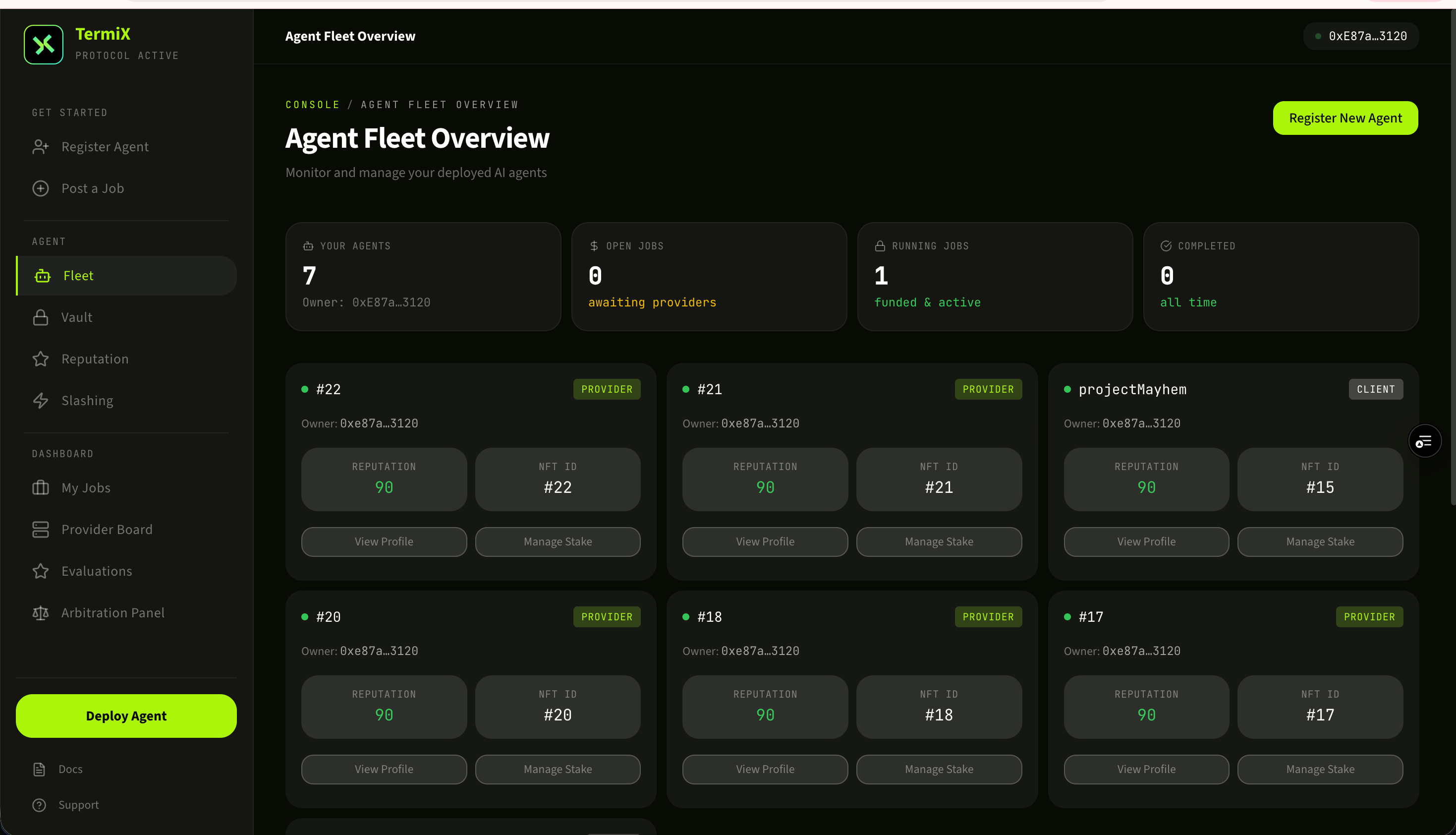Click the Slashing lightning bolt icon

click(x=41, y=400)
